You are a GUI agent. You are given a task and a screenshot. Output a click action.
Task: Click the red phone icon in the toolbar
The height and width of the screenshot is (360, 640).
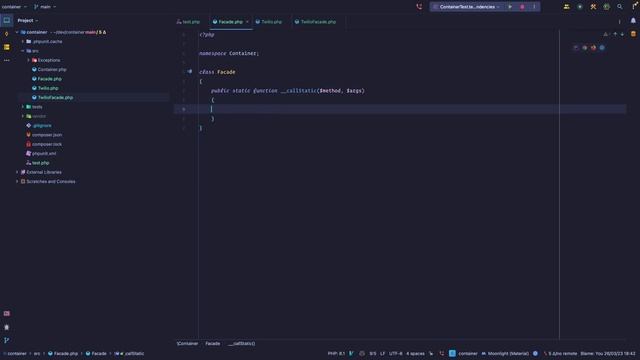tap(419, 7)
